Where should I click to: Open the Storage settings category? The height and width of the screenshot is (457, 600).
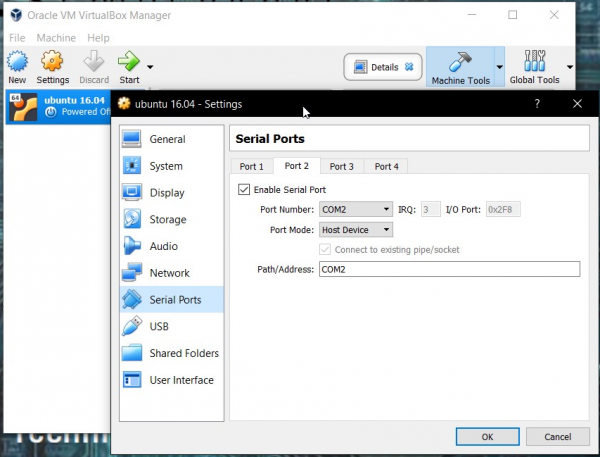point(167,219)
